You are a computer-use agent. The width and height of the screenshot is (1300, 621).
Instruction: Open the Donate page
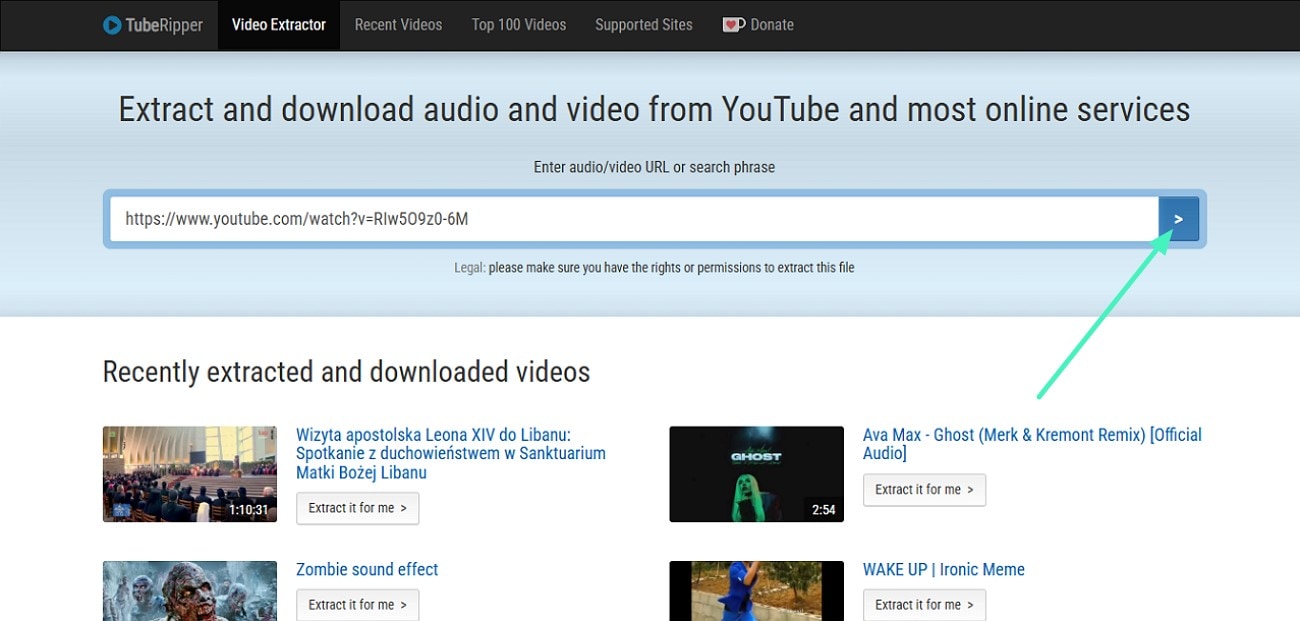(758, 25)
